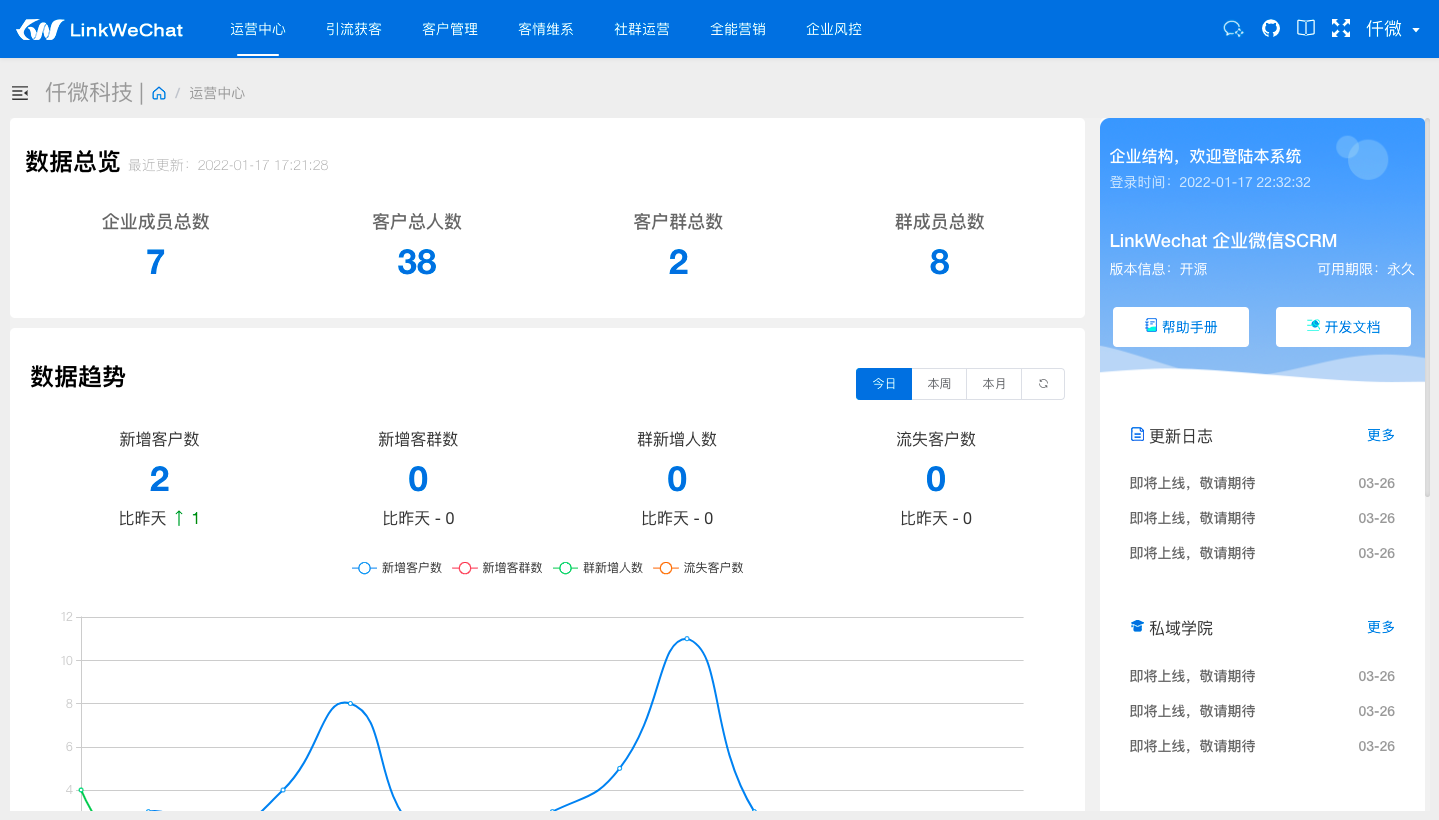Click 更多 next to 更新日志

[1381, 435]
